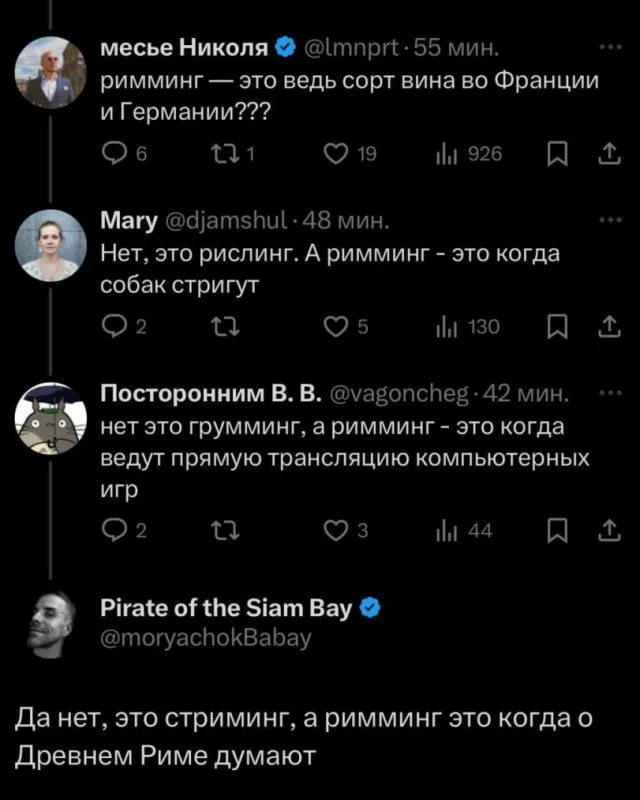Open more options on месье Николя's tweet
This screenshot has height=800, width=640.
[606, 47]
